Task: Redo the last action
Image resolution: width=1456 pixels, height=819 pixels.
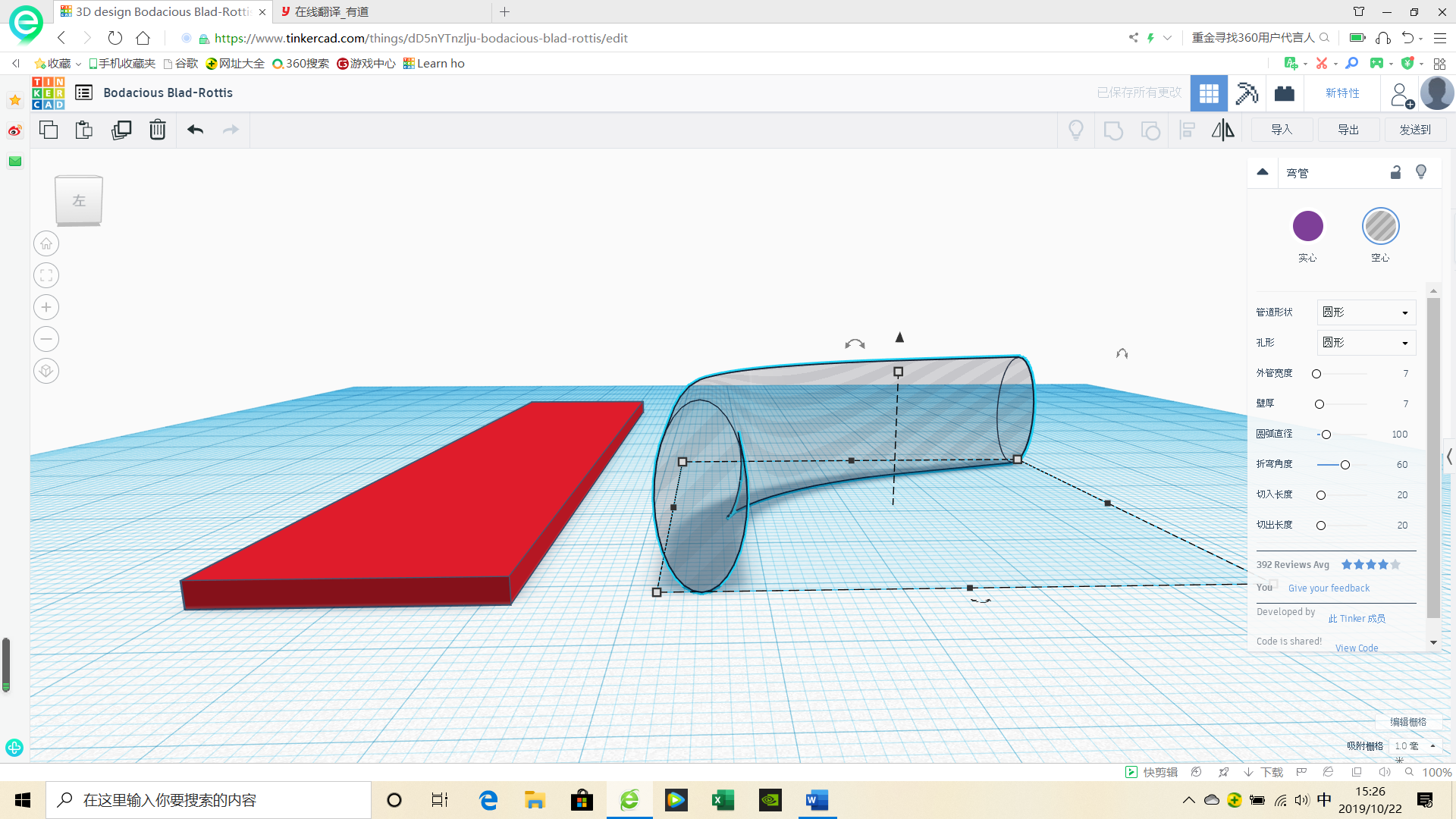Action: point(231,130)
